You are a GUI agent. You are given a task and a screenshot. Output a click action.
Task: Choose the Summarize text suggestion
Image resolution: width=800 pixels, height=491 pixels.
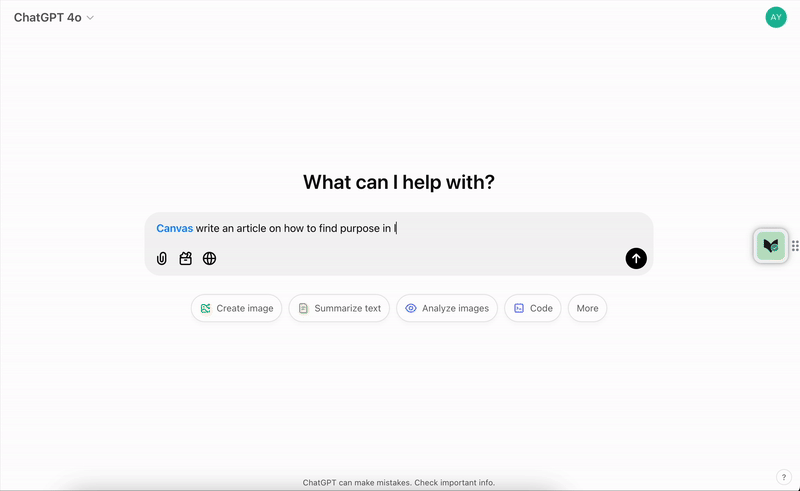pyautogui.click(x=339, y=308)
